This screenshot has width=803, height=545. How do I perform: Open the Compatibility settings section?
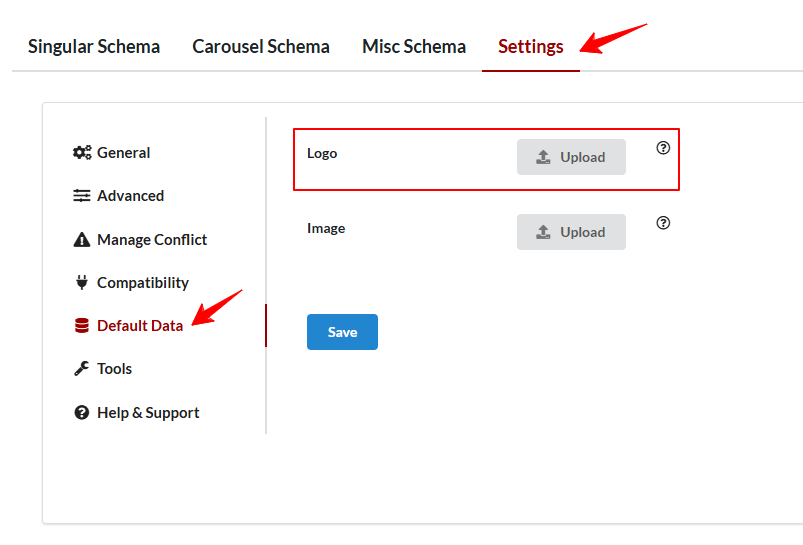[x=131, y=282]
